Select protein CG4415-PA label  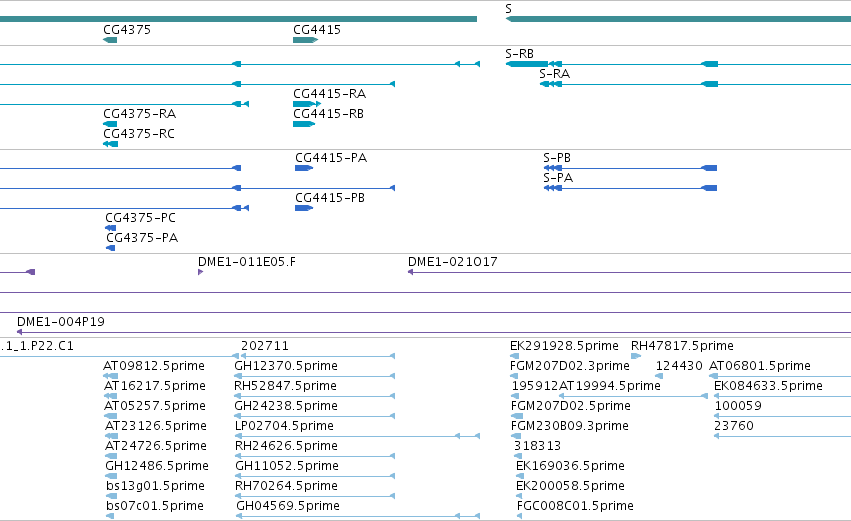(x=331, y=158)
